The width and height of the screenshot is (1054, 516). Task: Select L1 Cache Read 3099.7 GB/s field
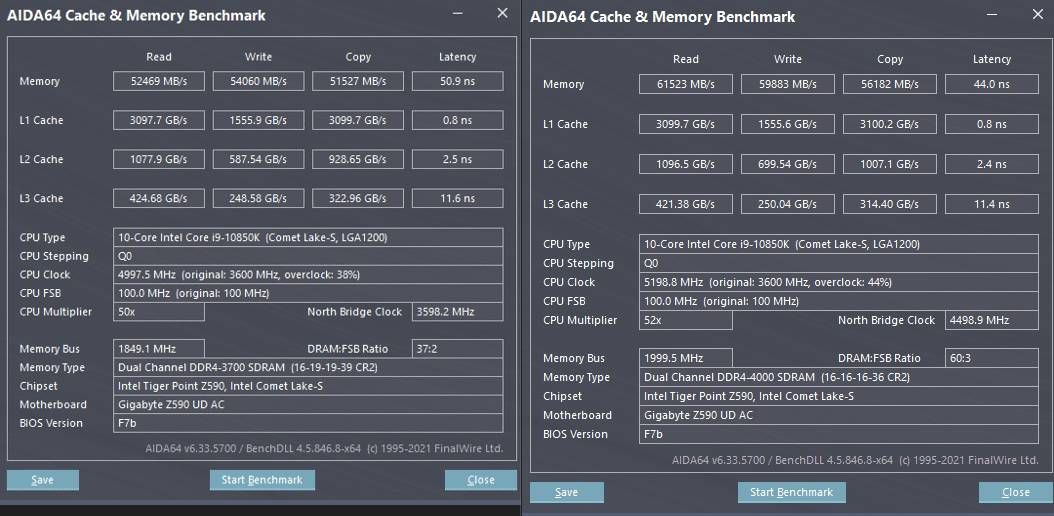click(x=686, y=124)
